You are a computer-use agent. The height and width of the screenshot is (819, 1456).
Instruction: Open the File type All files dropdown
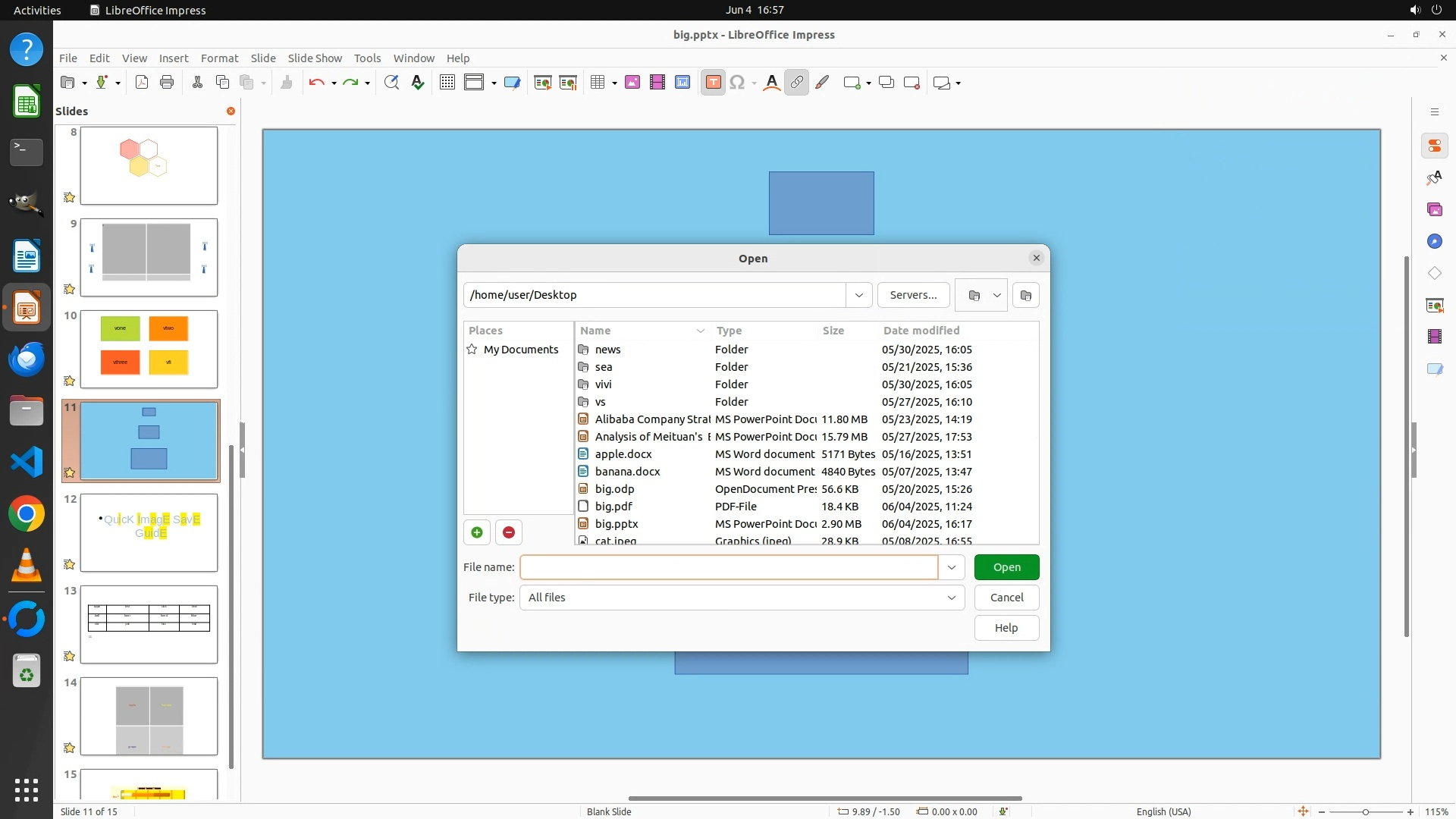pos(951,598)
